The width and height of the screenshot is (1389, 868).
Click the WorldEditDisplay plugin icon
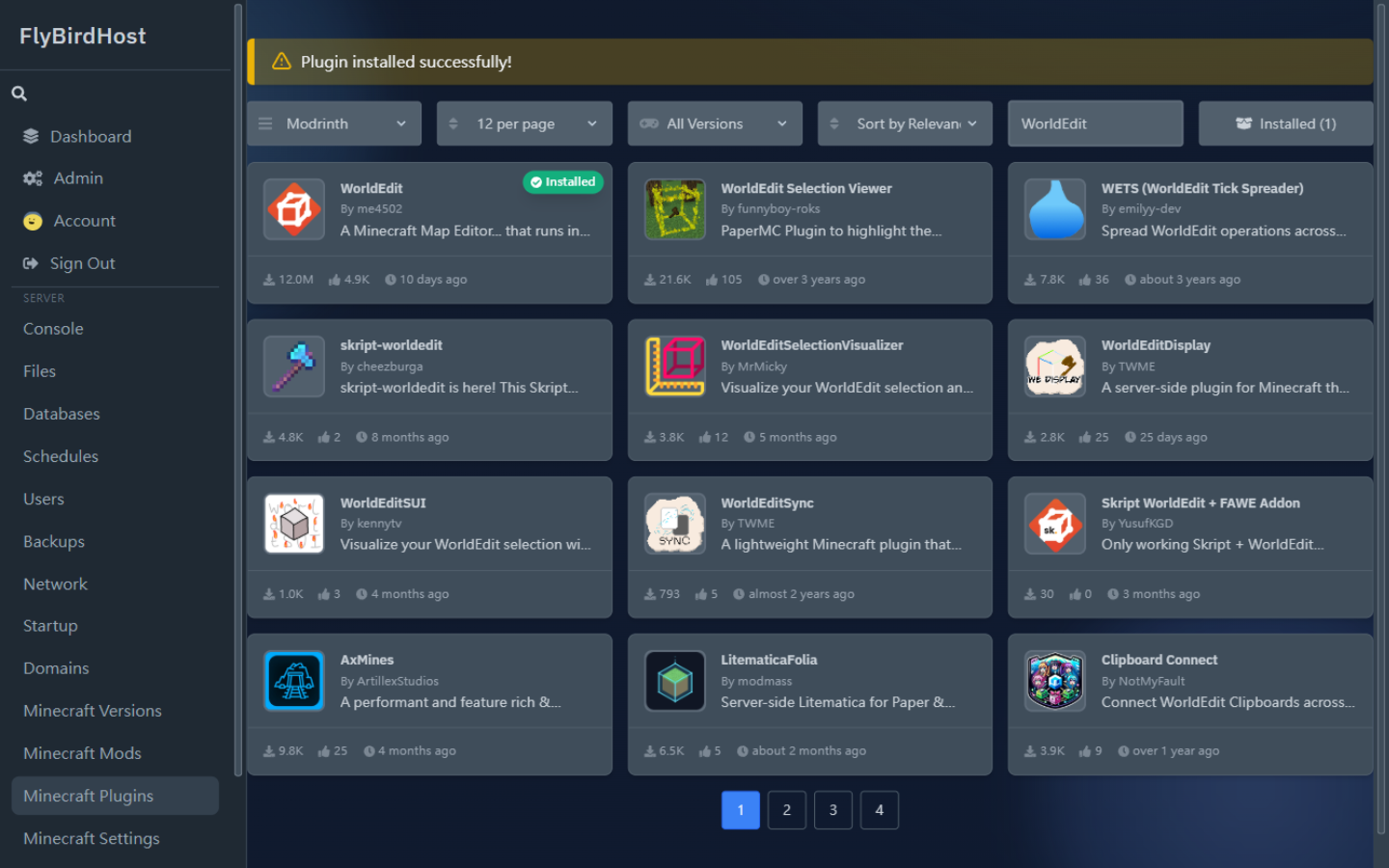tap(1055, 366)
